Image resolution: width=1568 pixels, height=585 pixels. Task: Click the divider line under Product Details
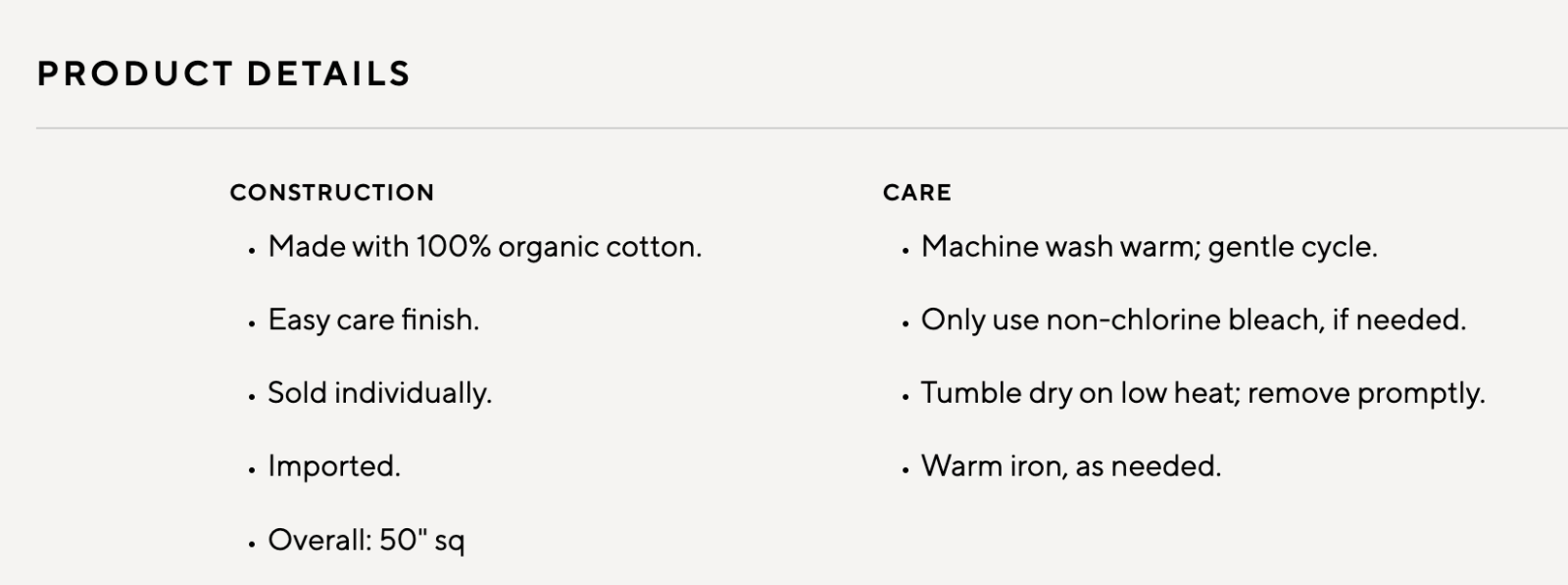802,127
